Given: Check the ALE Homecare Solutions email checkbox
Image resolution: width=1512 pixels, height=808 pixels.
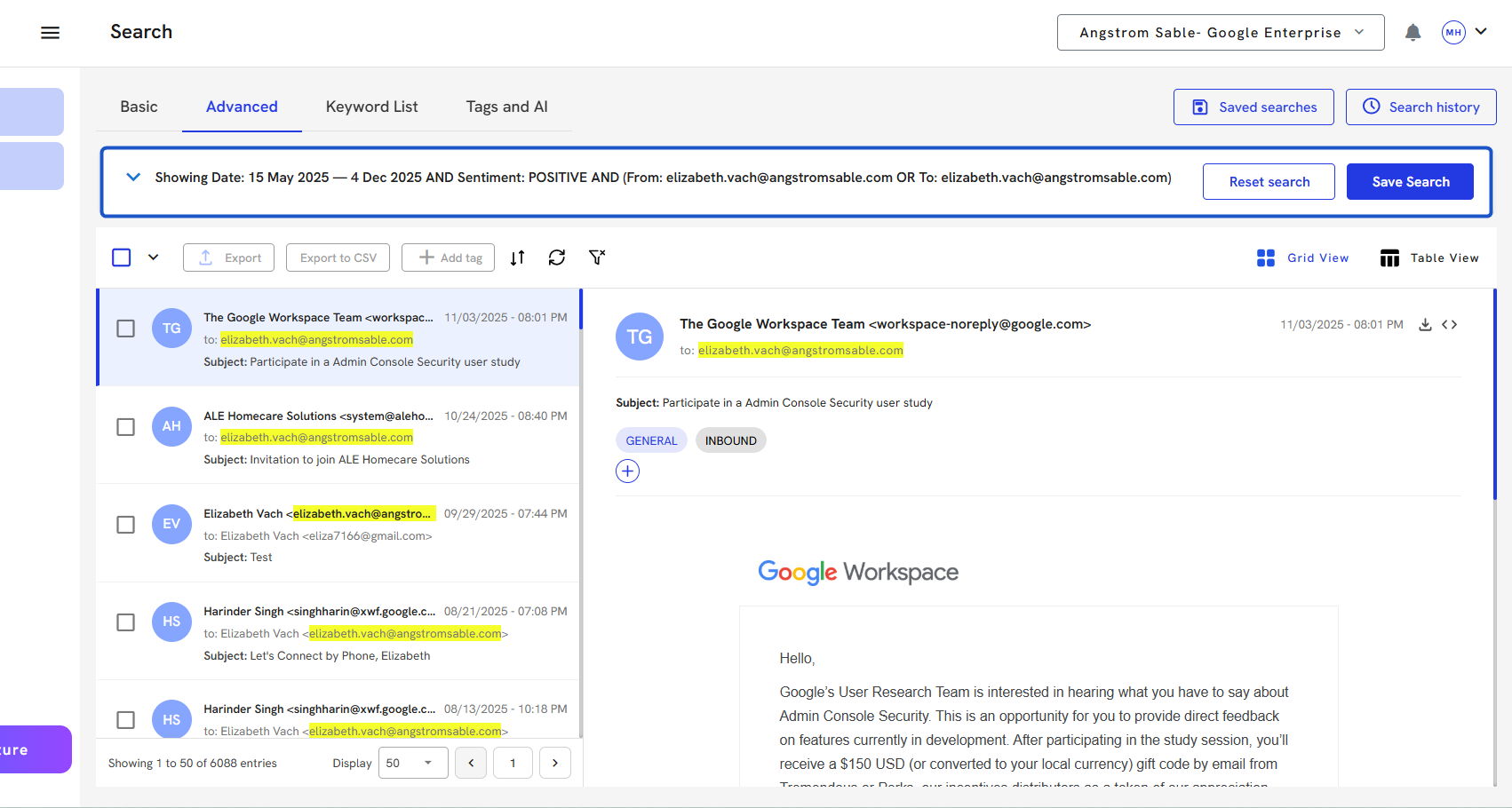Looking at the screenshot, I should (x=126, y=427).
